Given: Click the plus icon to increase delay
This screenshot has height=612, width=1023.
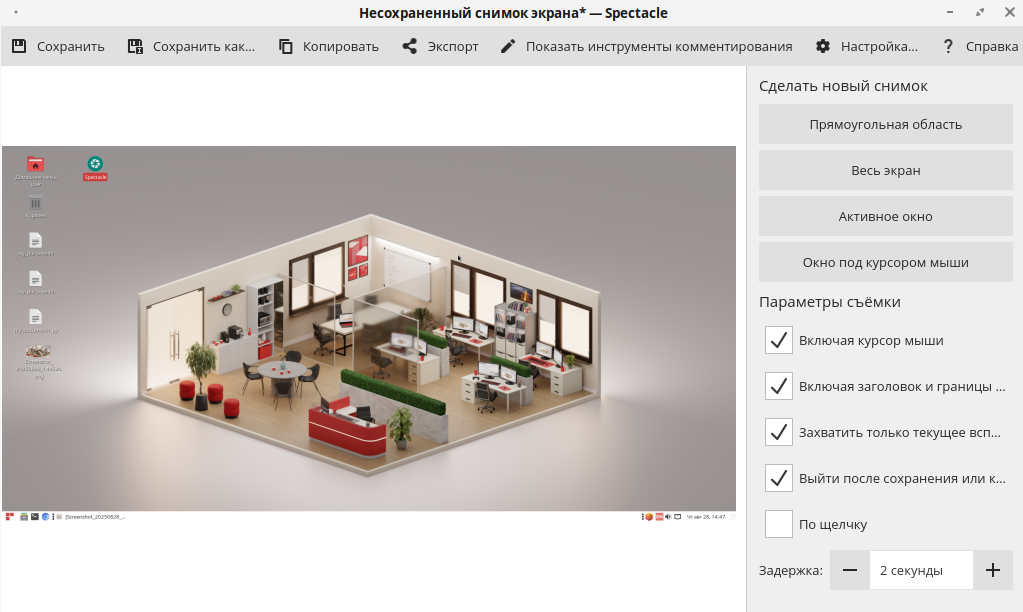Looking at the screenshot, I should pyautogui.click(x=992, y=570).
